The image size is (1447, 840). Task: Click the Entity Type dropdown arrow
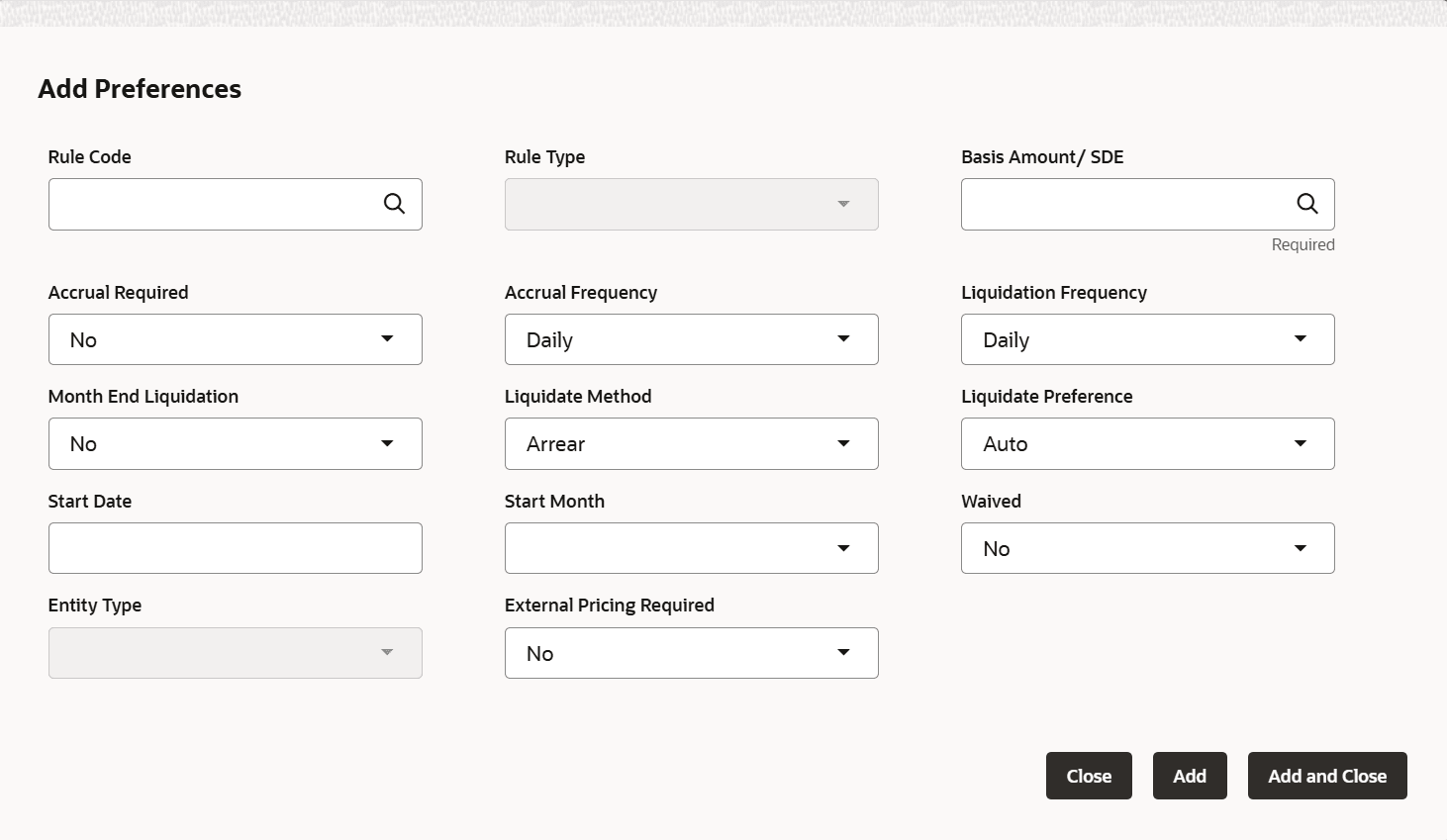(387, 653)
